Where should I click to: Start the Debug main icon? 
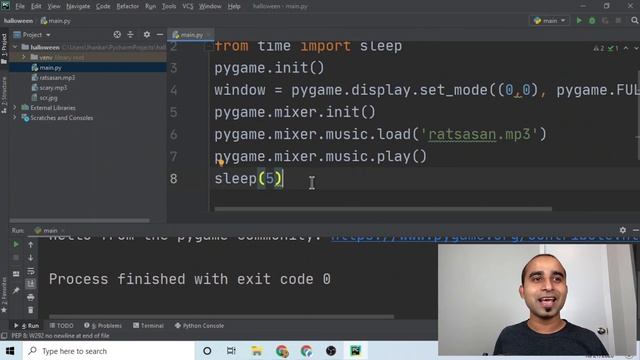coord(592,20)
